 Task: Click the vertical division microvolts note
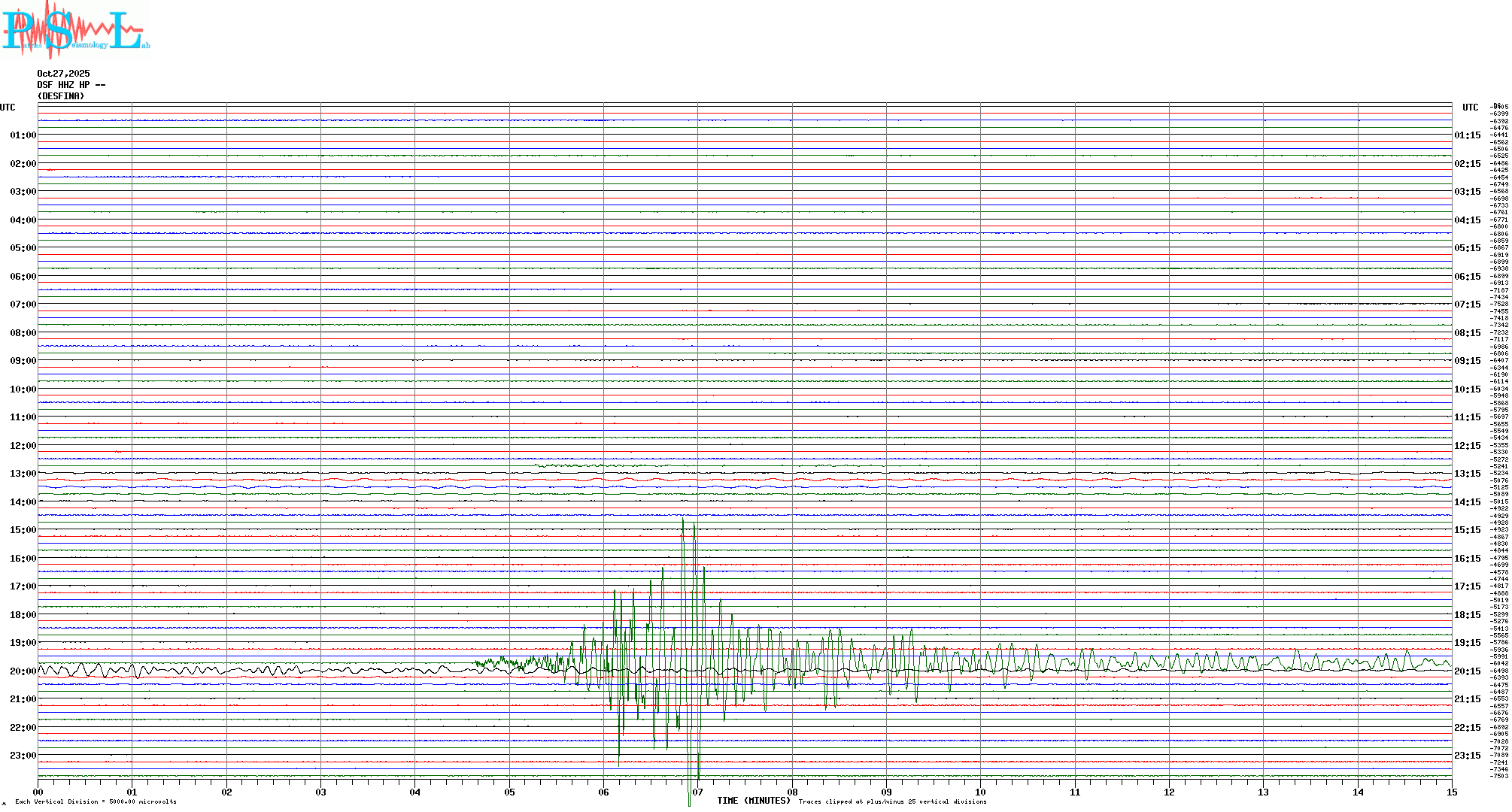(x=96, y=801)
